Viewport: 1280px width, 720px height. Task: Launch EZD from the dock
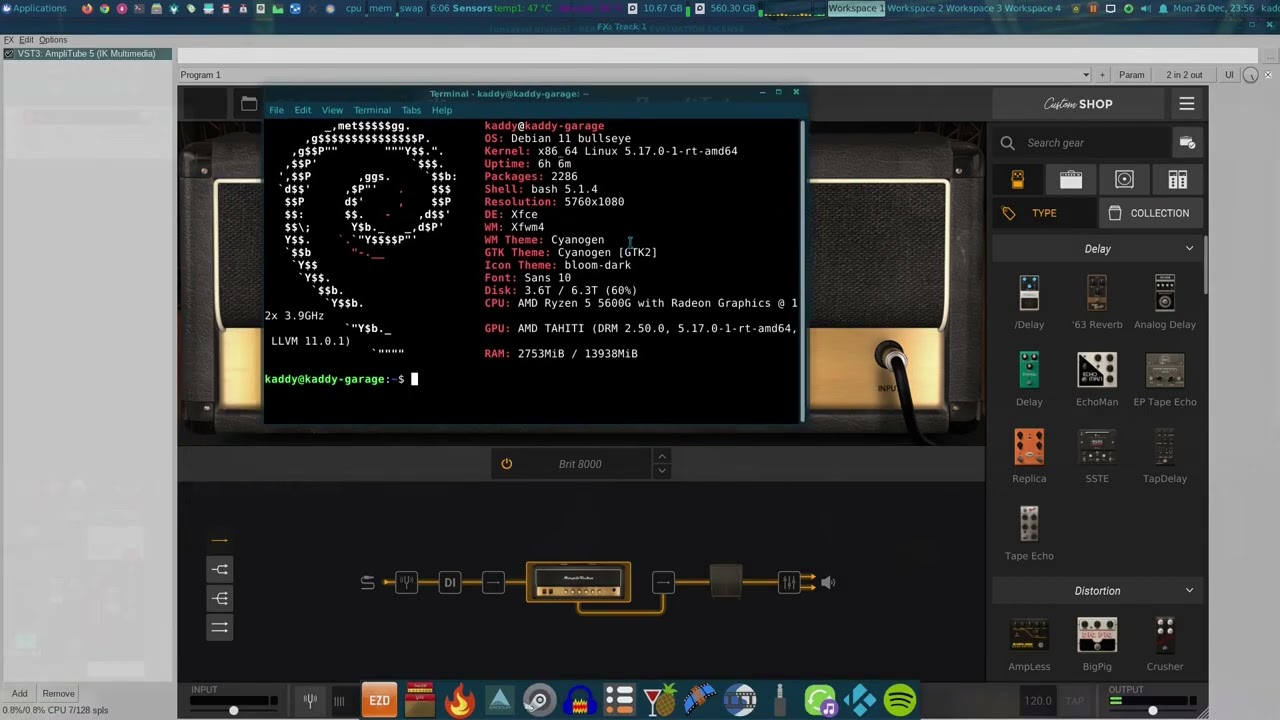[x=379, y=700]
